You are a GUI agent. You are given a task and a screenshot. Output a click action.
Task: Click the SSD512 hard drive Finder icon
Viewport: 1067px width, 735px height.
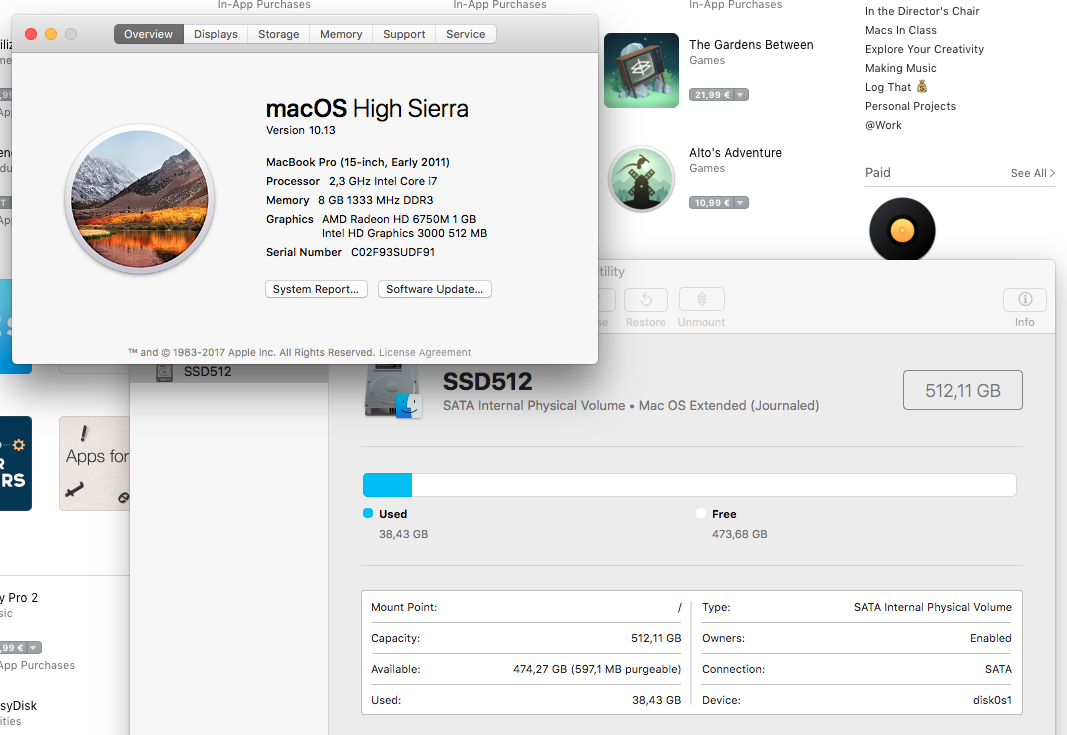(x=393, y=391)
